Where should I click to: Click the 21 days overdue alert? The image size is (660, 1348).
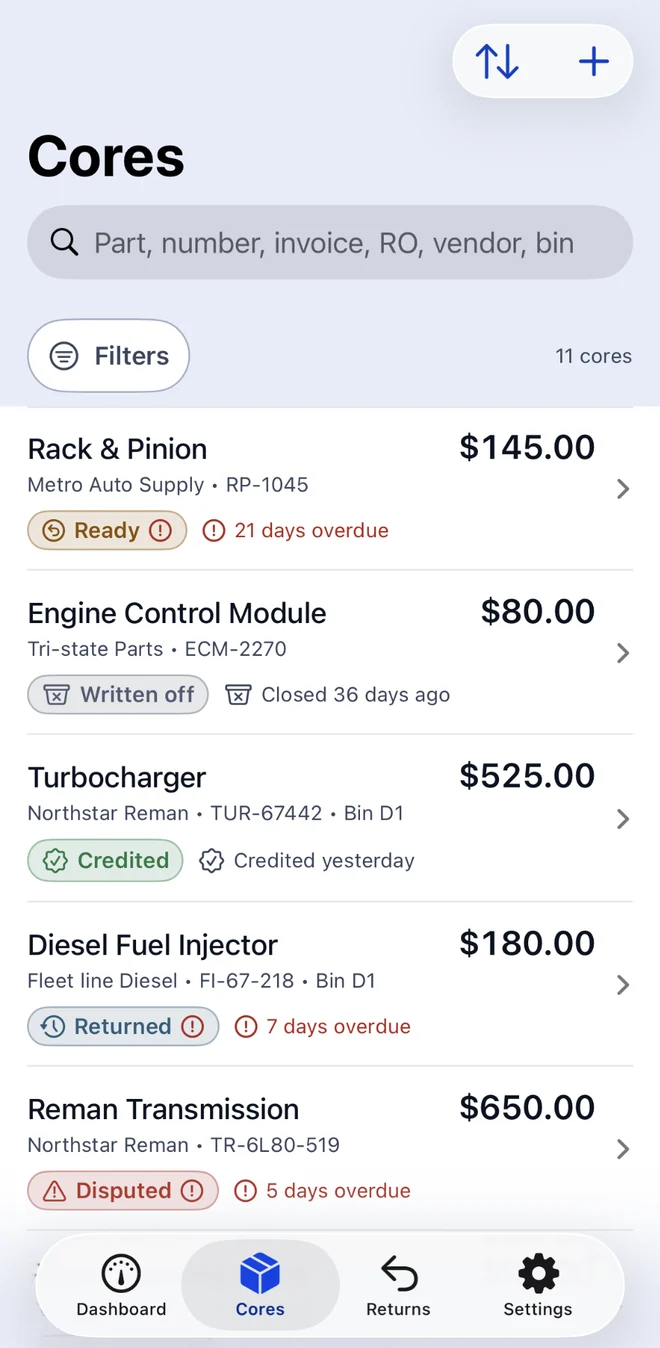pyautogui.click(x=296, y=530)
